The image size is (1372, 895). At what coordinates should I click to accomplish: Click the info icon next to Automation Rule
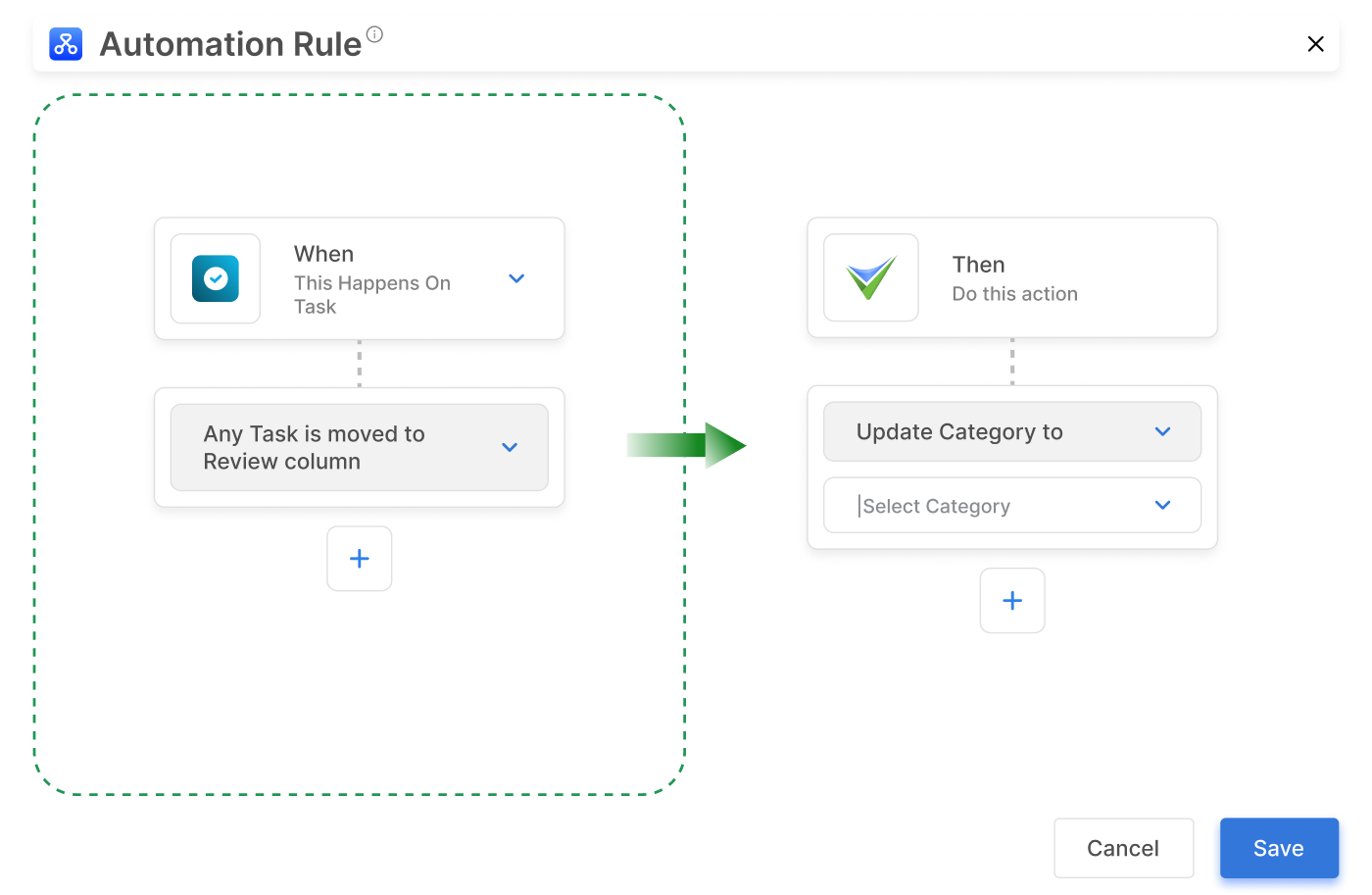click(375, 33)
